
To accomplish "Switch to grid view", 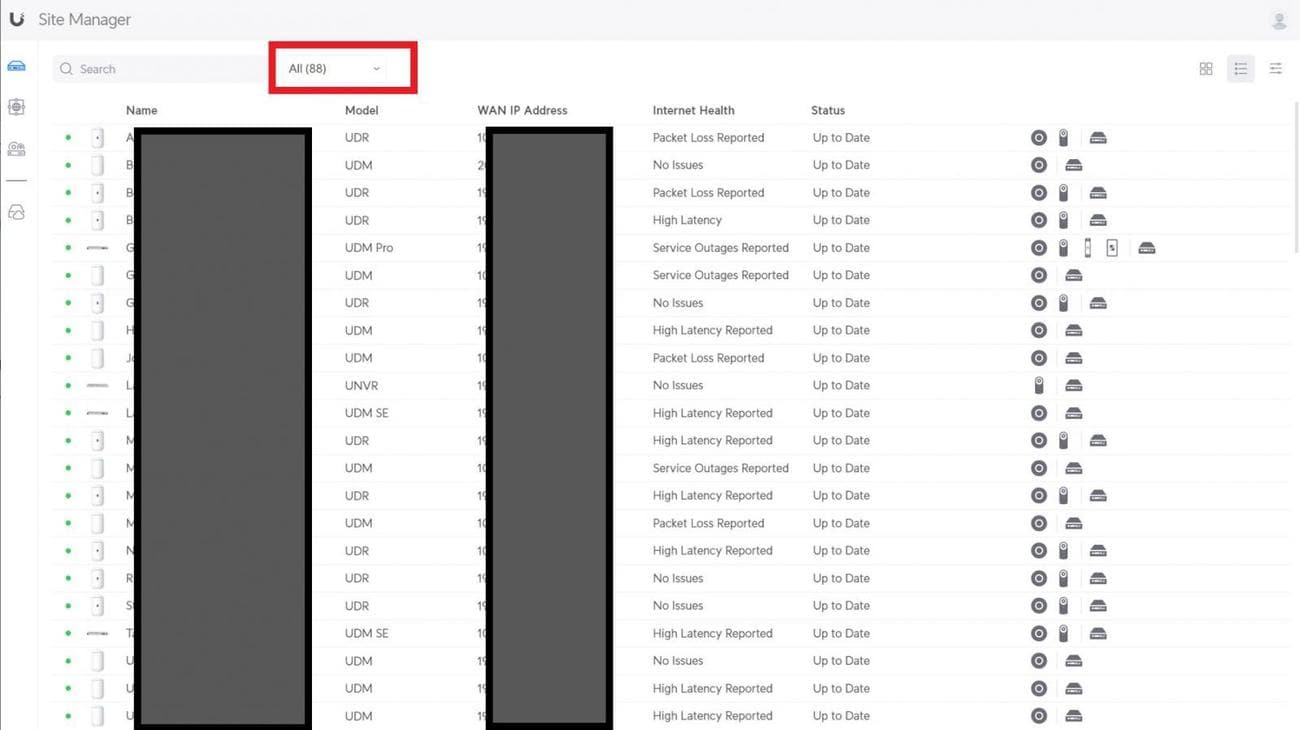I will pyautogui.click(x=1206, y=69).
